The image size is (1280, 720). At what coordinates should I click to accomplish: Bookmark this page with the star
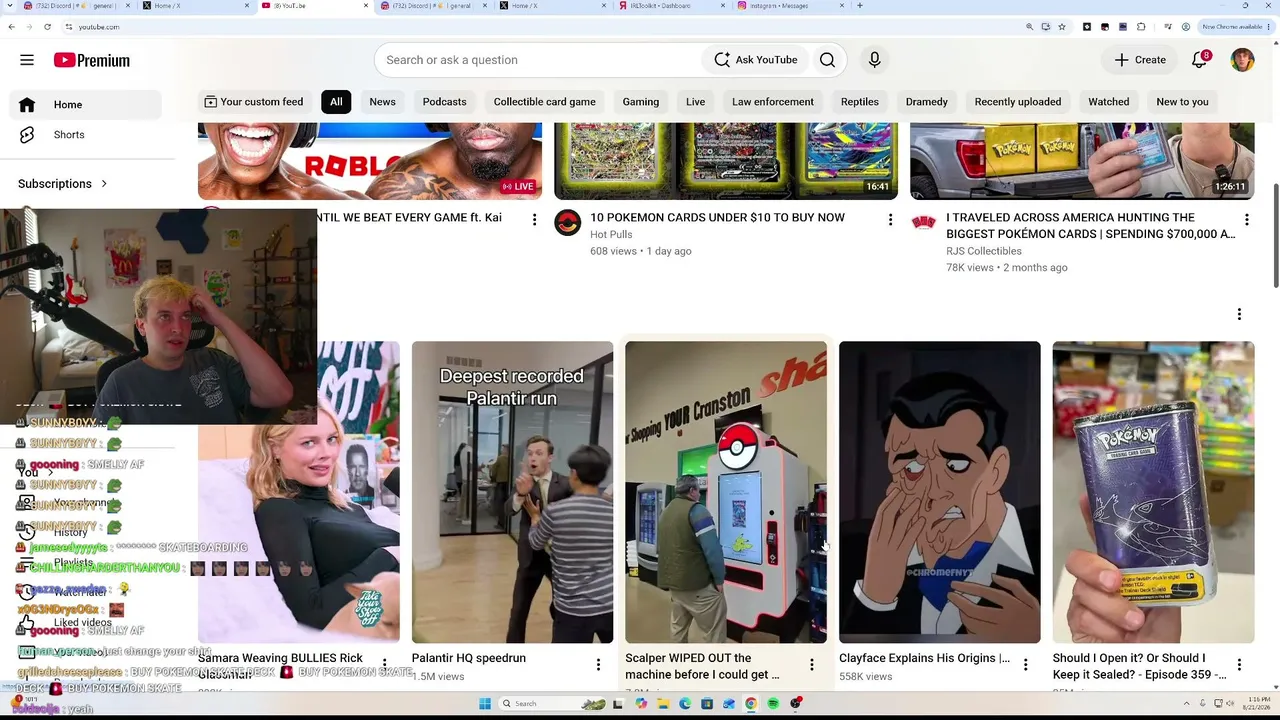pyautogui.click(x=1062, y=27)
